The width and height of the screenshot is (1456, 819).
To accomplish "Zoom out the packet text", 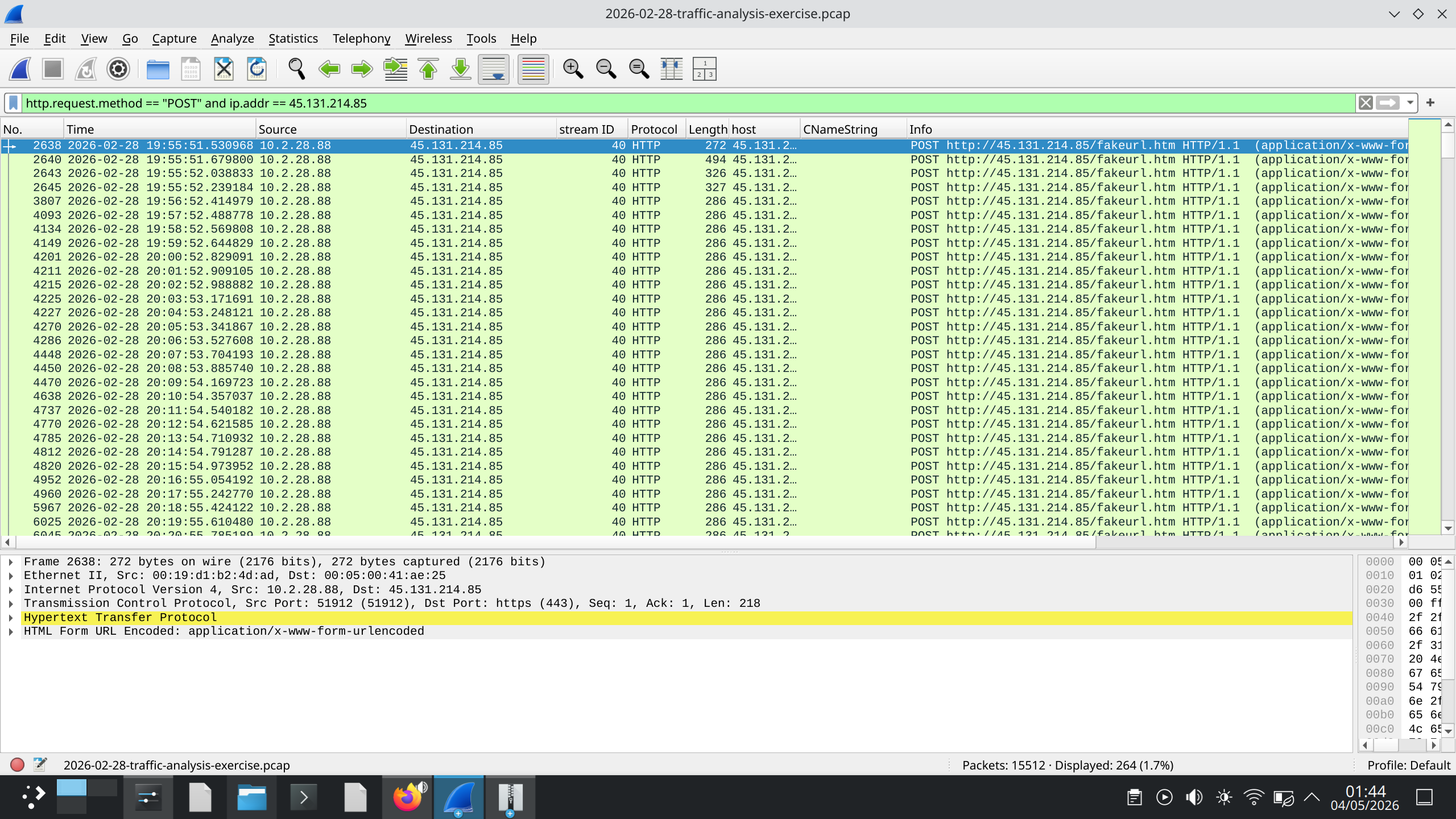I will (x=606, y=69).
